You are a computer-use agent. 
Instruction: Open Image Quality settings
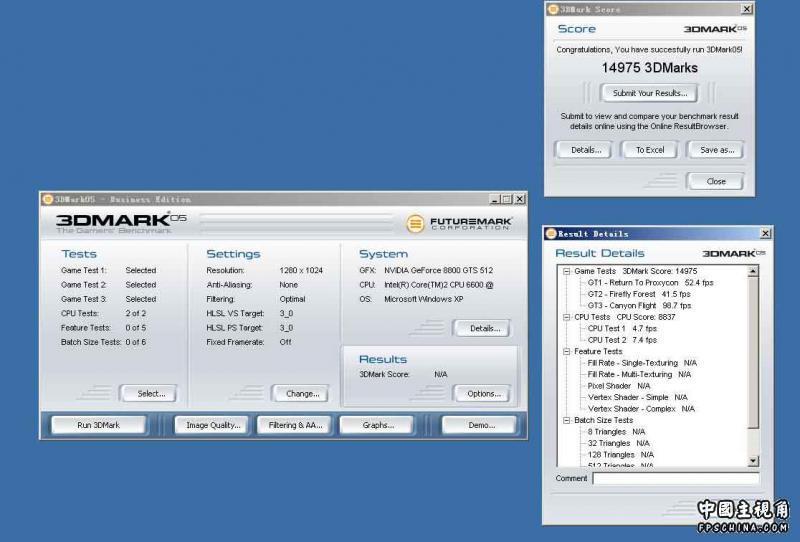[x=213, y=425]
